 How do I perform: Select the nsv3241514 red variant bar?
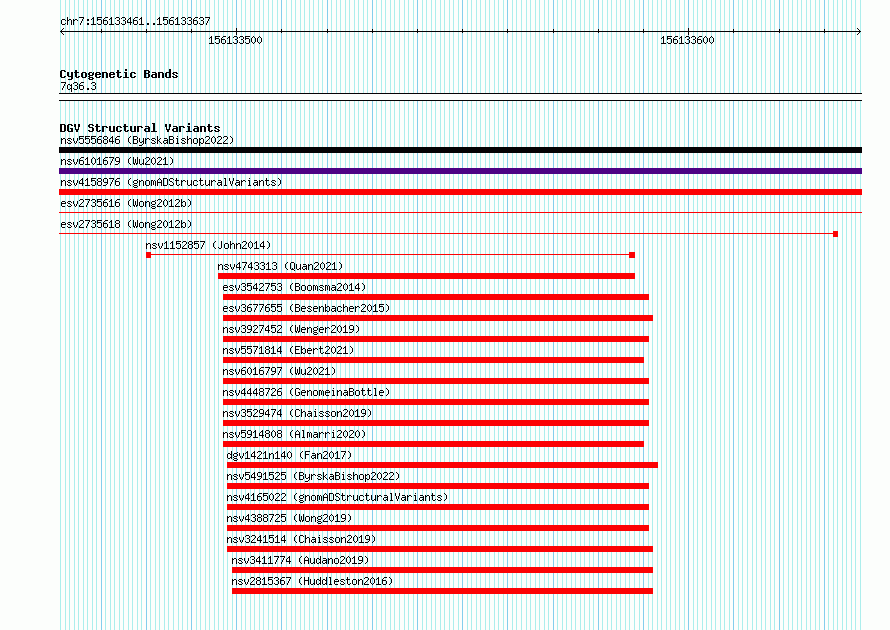tap(440, 549)
